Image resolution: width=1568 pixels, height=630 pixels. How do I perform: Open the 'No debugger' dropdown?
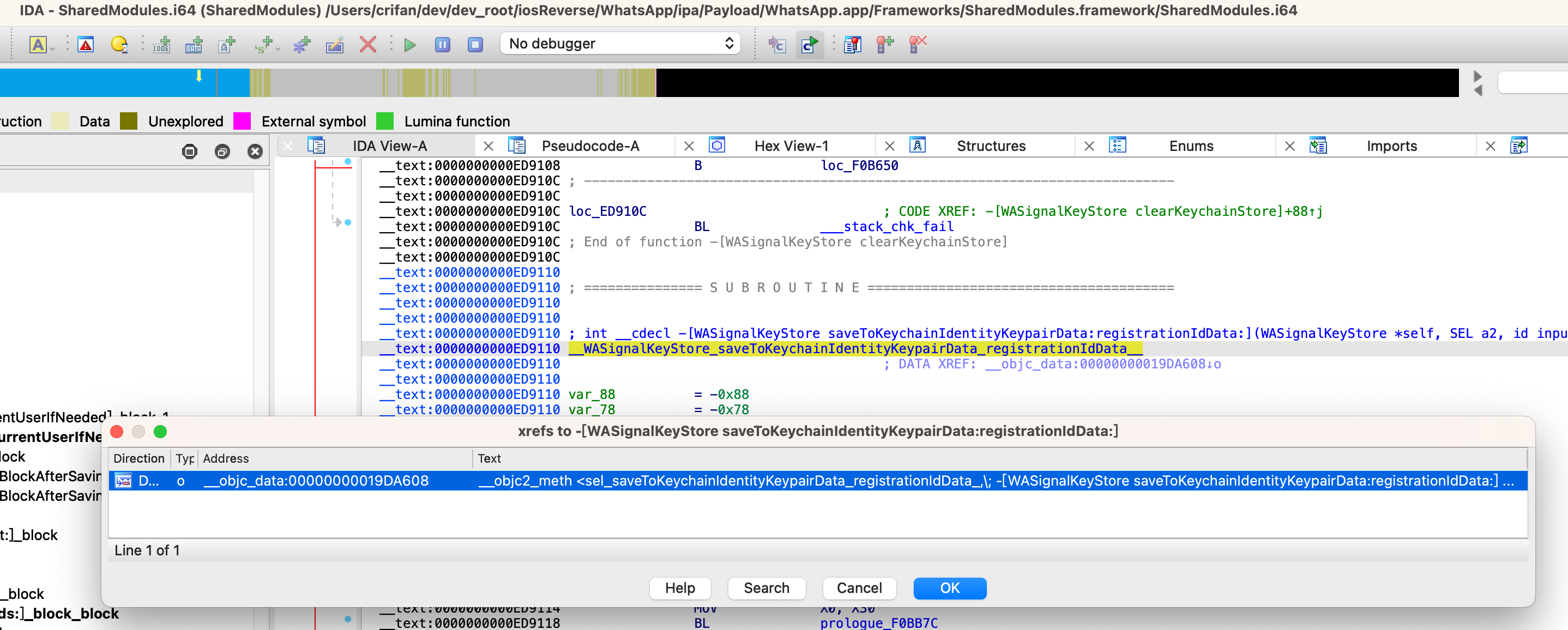click(620, 43)
